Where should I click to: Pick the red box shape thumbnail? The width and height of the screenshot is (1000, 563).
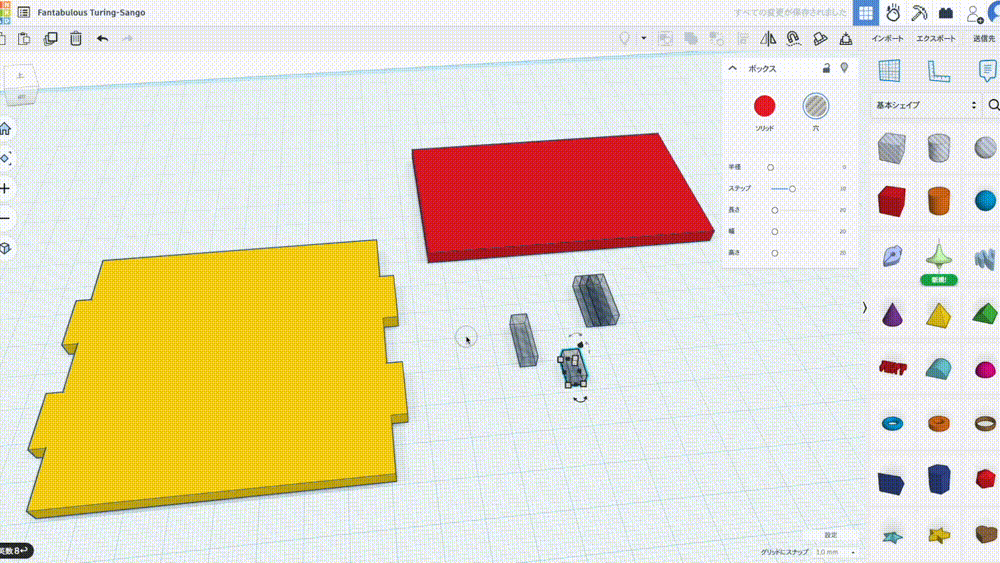[890, 201]
